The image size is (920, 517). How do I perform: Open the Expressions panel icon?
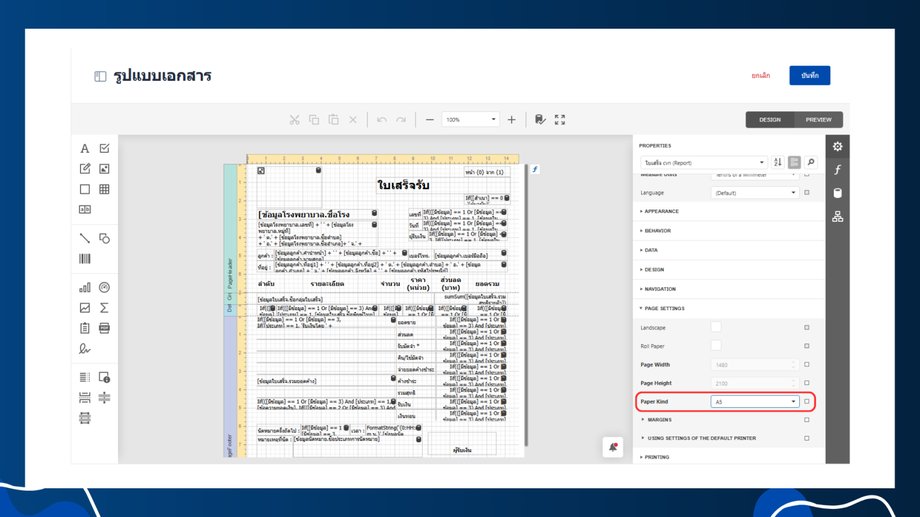click(x=838, y=170)
